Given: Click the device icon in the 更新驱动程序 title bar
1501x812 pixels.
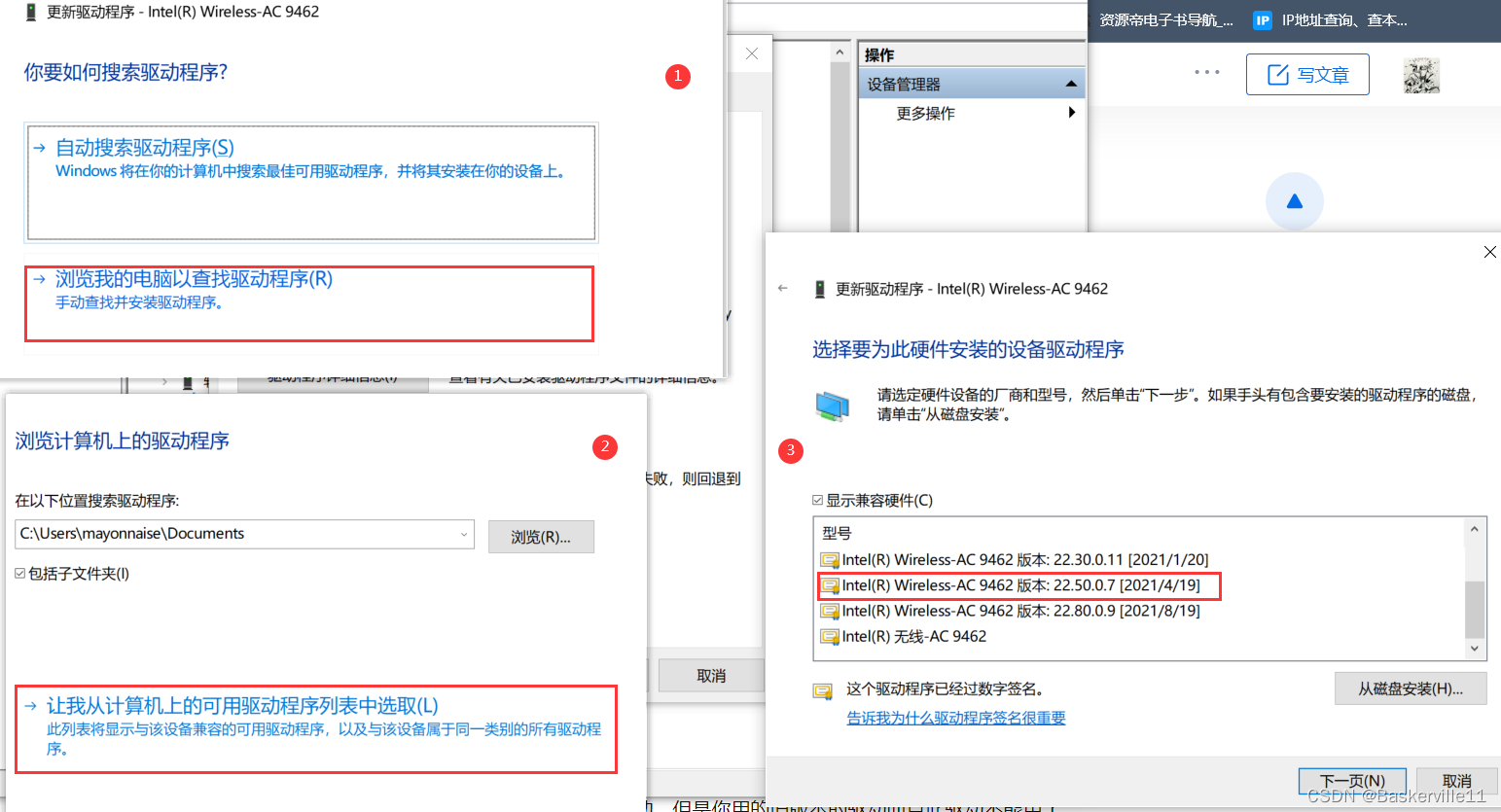Looking at the screenshot, I should pos(31,12).
